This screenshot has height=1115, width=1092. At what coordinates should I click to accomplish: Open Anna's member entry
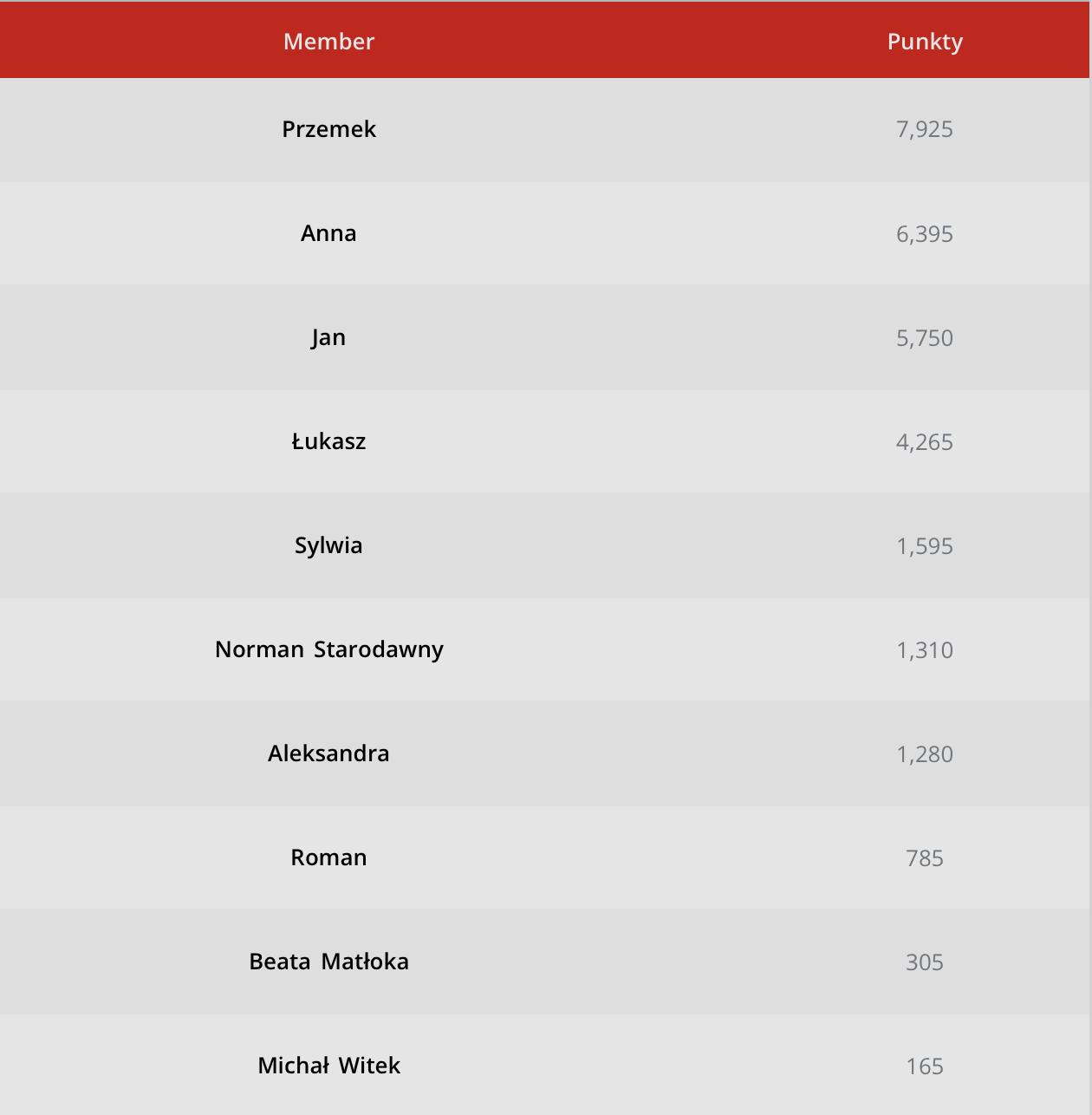point(328,233)
